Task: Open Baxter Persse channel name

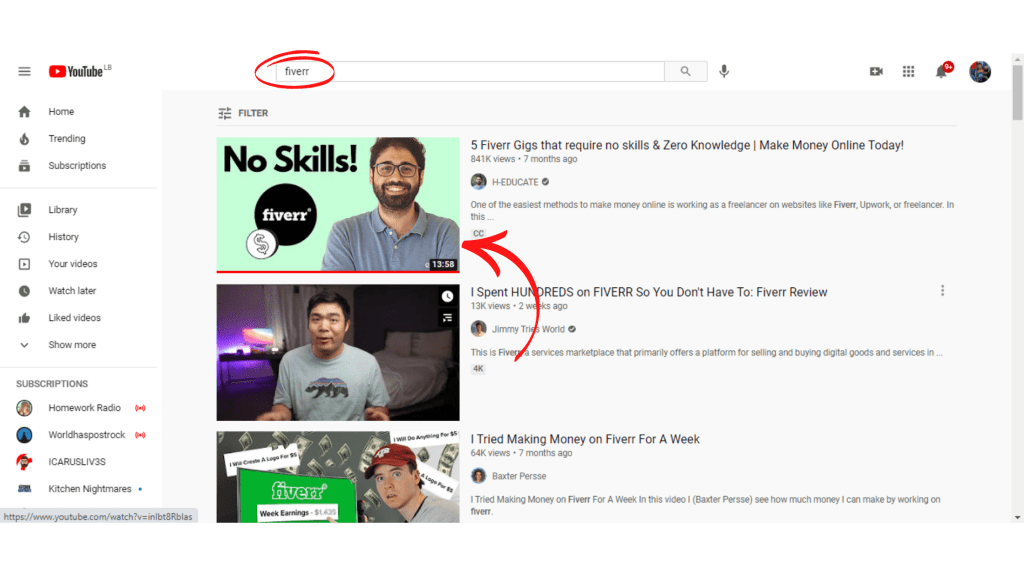Action: (519, 476)
